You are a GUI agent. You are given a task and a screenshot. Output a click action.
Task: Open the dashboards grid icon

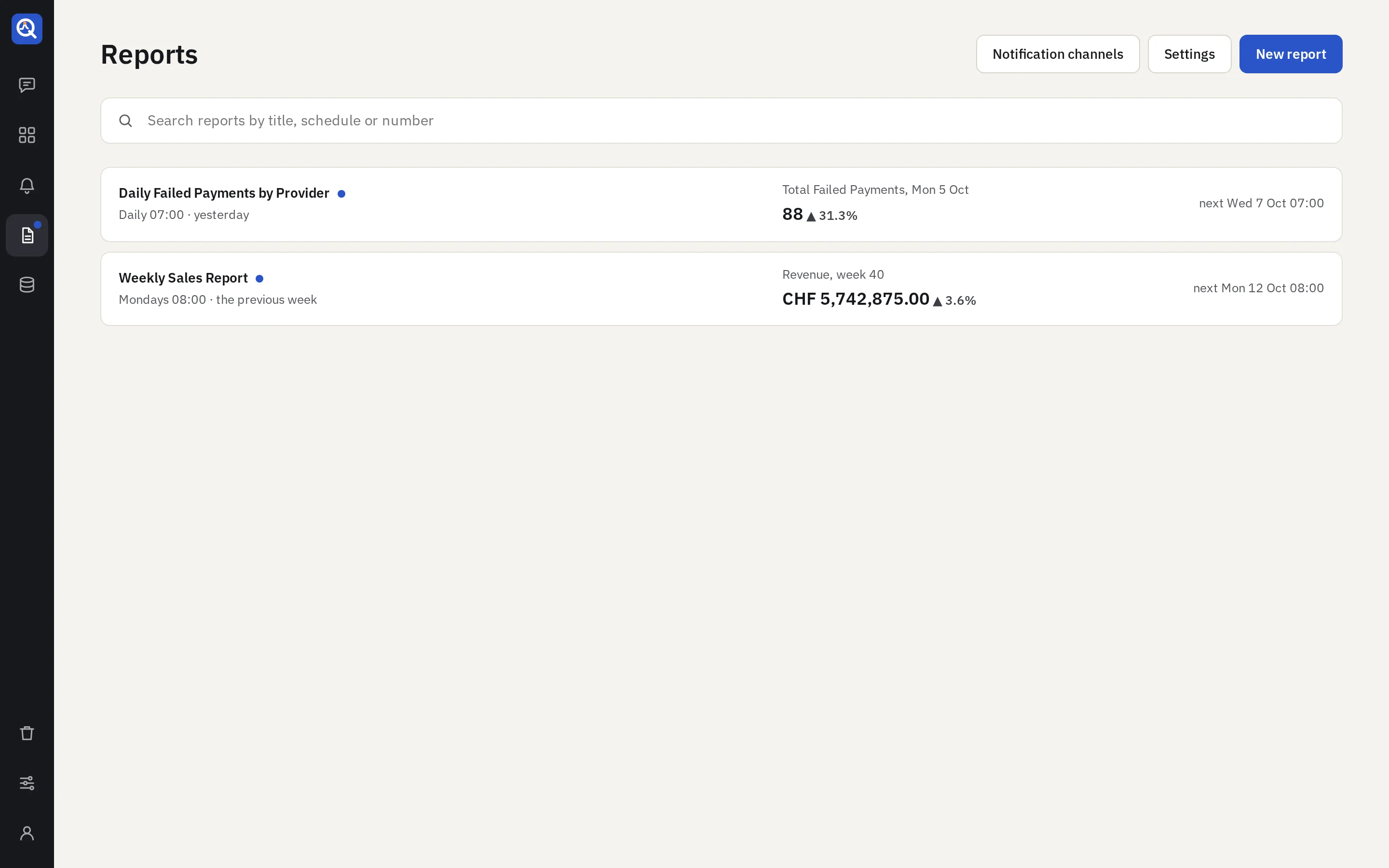pyautogui.click(x=27, y=135)
